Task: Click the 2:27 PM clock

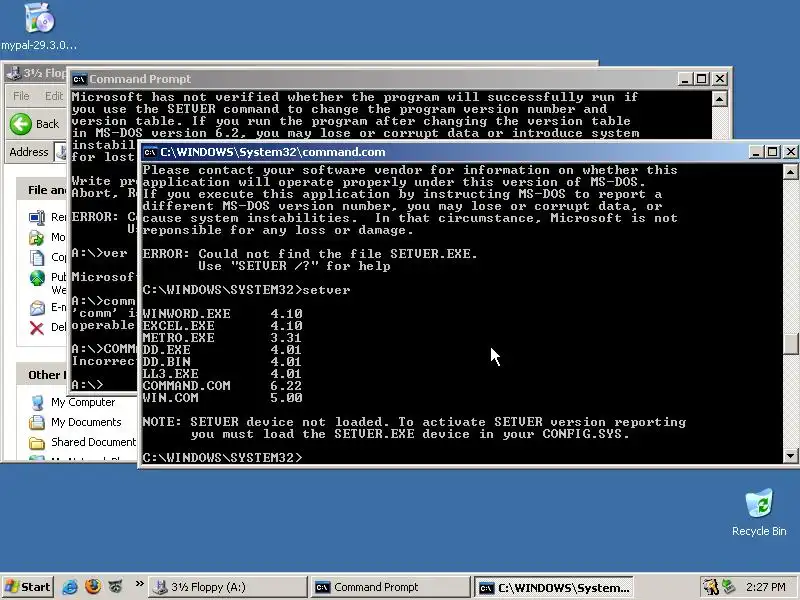Action: (765, 587)
